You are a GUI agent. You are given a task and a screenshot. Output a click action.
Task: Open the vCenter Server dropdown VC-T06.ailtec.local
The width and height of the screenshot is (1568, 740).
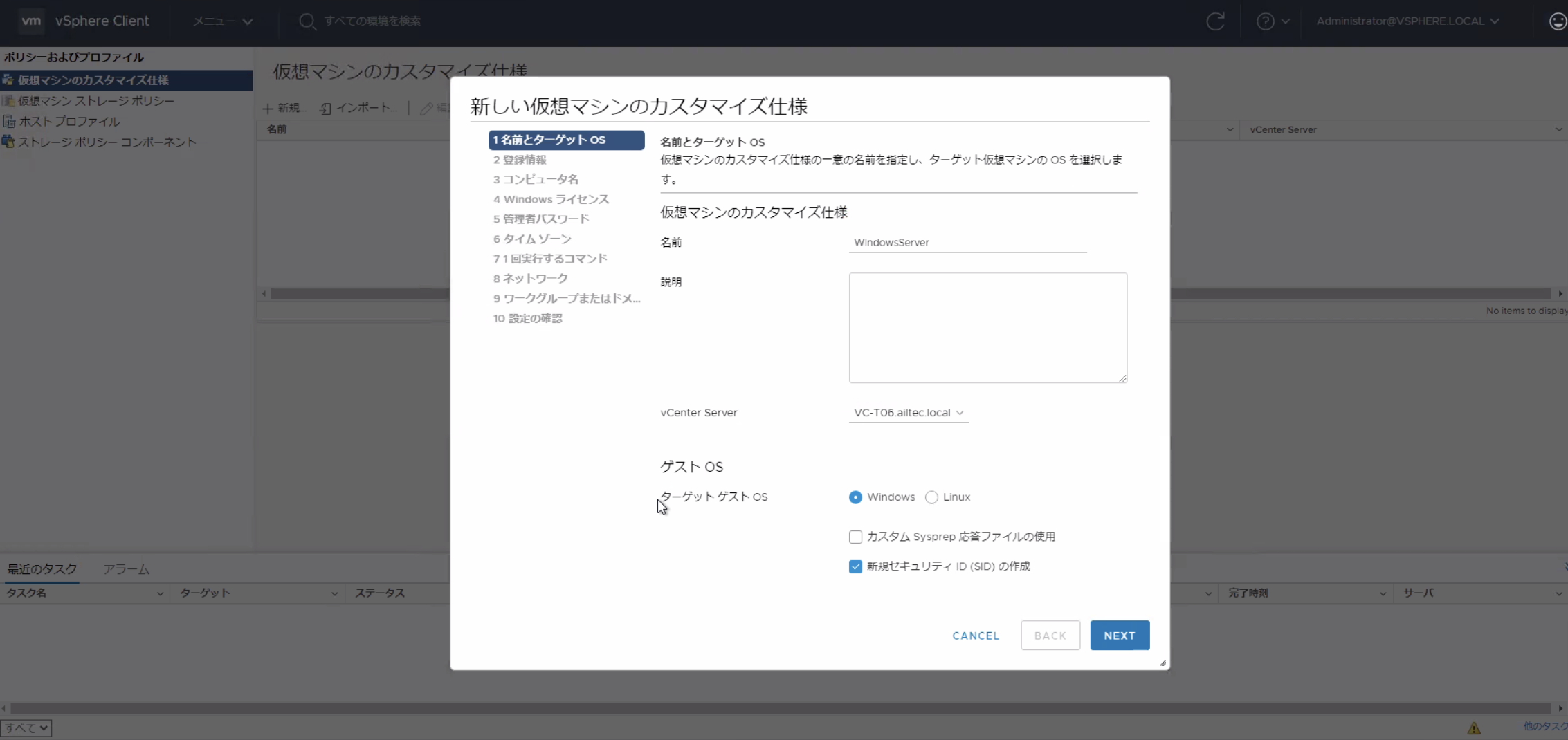click(908, 412)
